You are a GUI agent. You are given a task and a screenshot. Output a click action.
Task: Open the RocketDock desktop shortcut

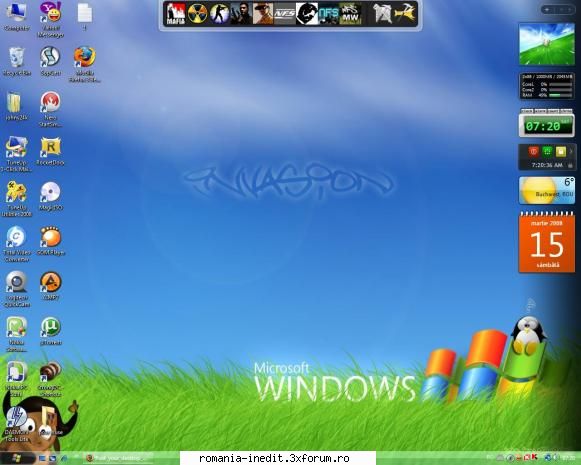[x=50, y=150]
